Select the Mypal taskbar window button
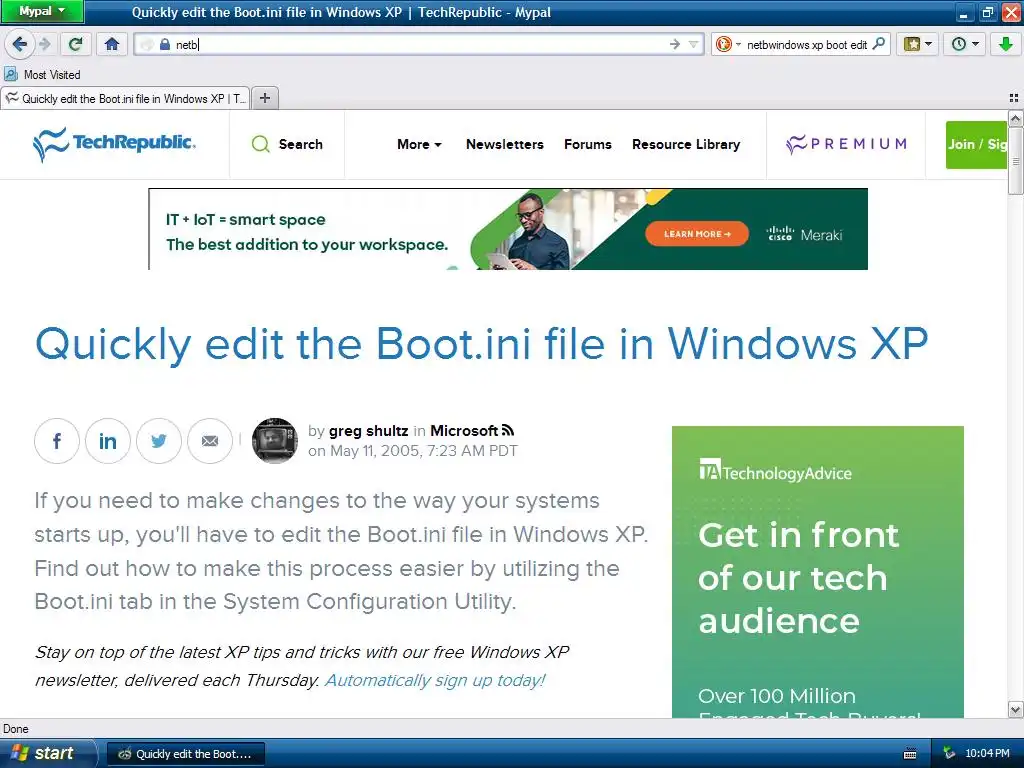Image resolution: width=1024 pixels, height=768 pixels. pyautogui.click(x=185, y=754)
